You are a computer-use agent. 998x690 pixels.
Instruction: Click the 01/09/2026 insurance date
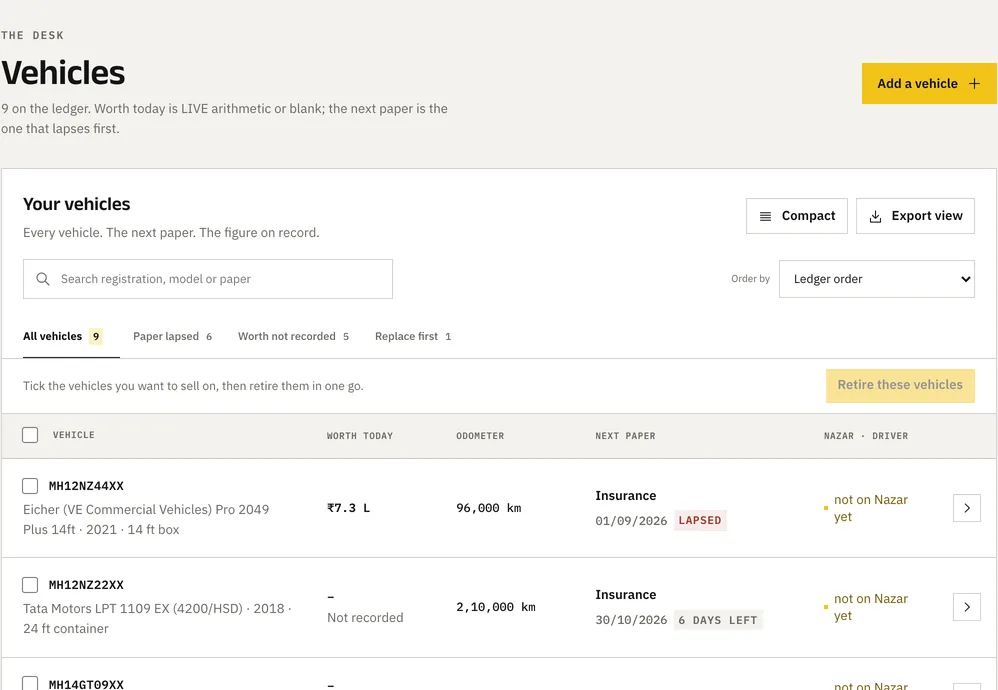[x=631, y=521]
